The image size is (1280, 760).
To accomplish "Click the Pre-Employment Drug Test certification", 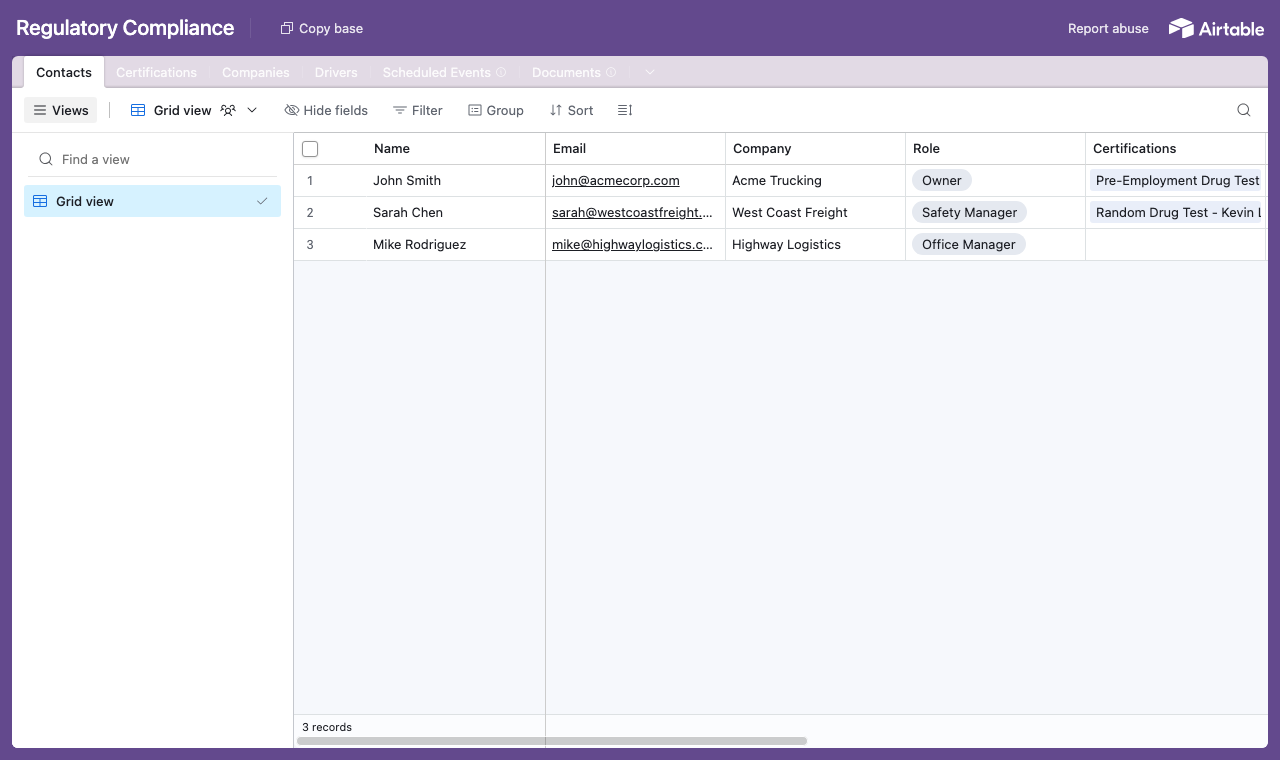I will tap(1178, 181).
